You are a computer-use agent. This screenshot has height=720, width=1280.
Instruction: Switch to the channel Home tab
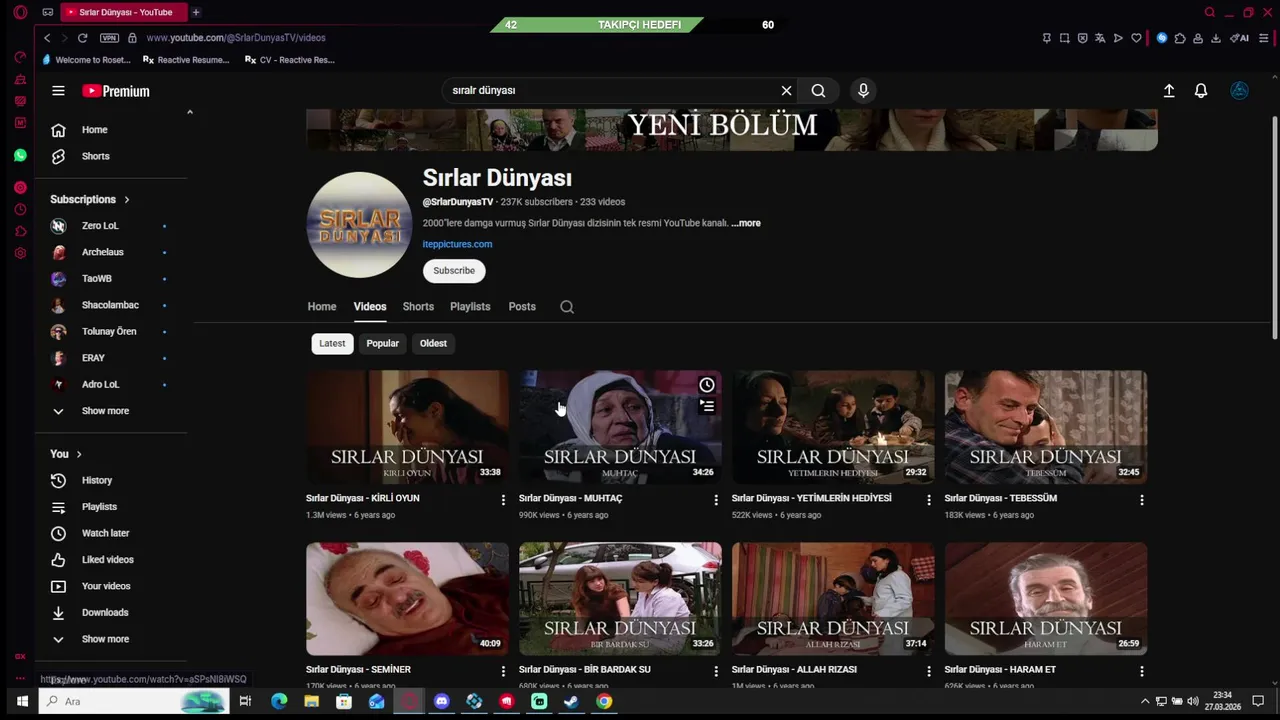[x=322, y=307]
